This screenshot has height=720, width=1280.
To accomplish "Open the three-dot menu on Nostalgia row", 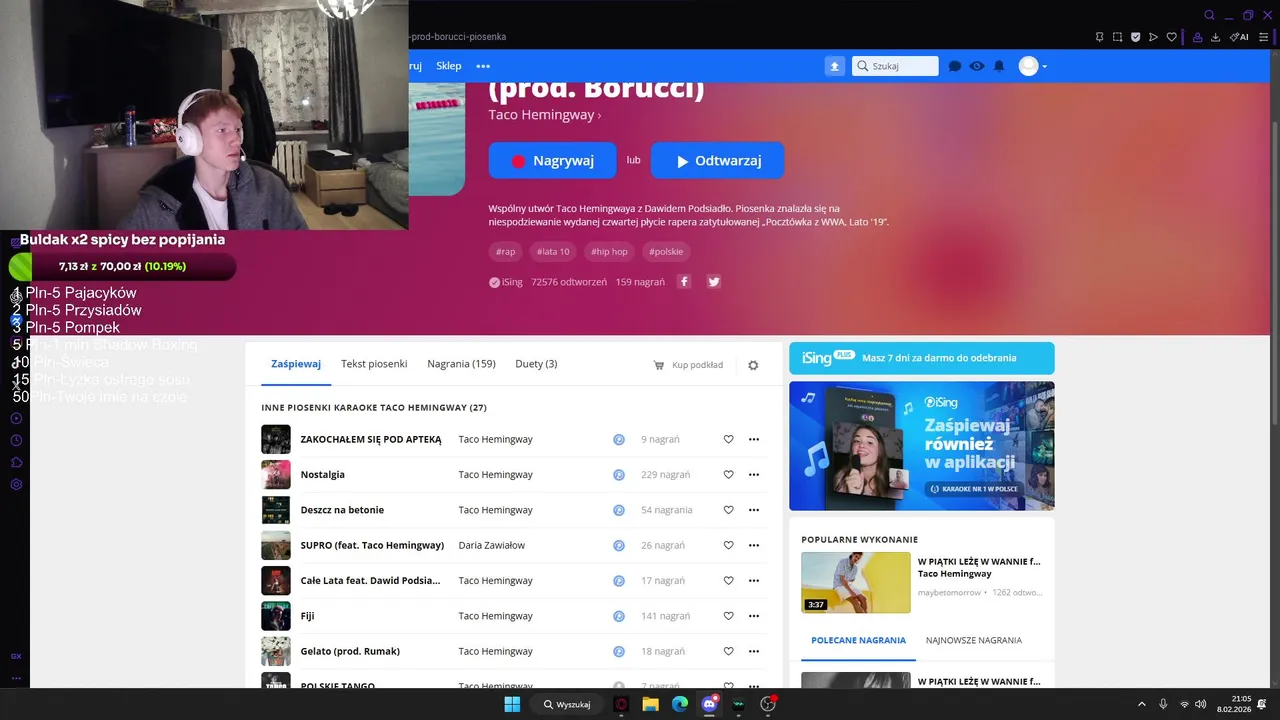I will (754, 475).
